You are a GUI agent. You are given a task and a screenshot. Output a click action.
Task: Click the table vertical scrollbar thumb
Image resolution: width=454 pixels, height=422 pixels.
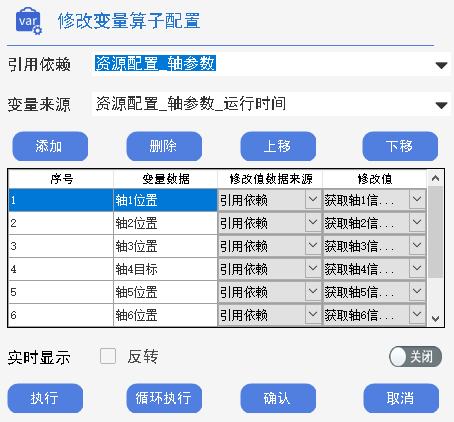point(435,232)
